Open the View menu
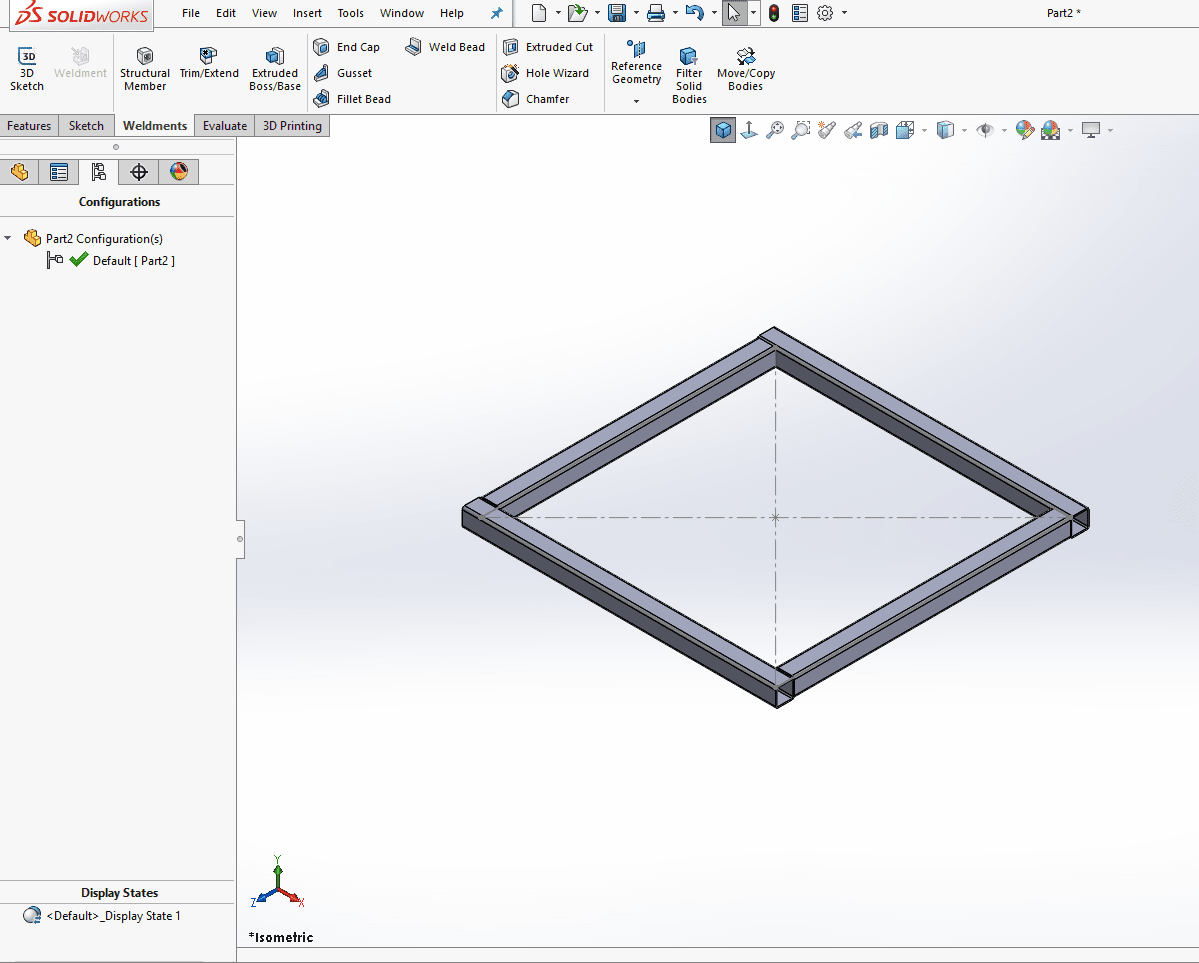This screenshot has width=1199, height=963. (265, 13)
